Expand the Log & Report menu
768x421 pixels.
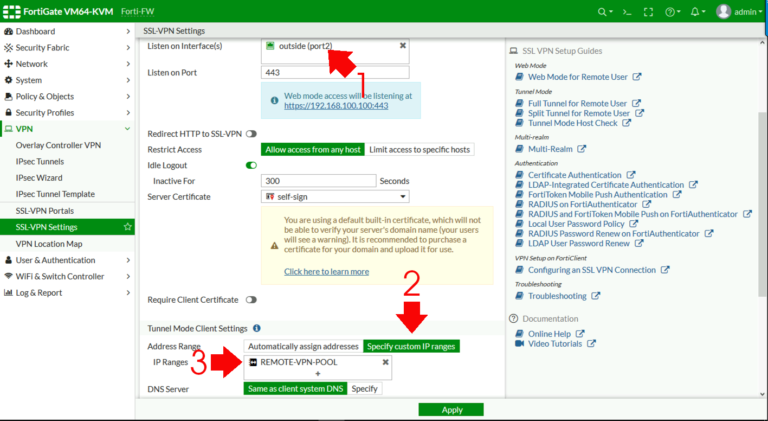(x=67, y=293)
